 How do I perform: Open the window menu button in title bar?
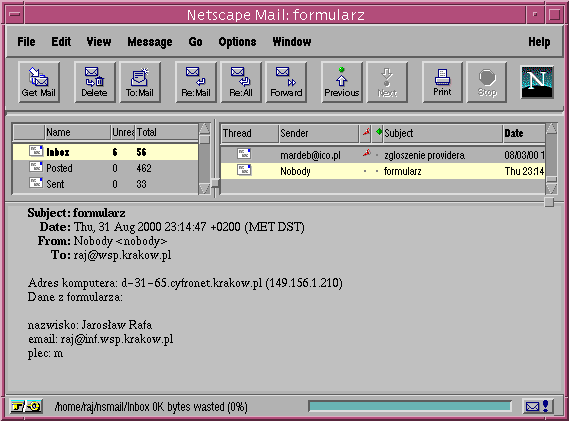point(15,15)
